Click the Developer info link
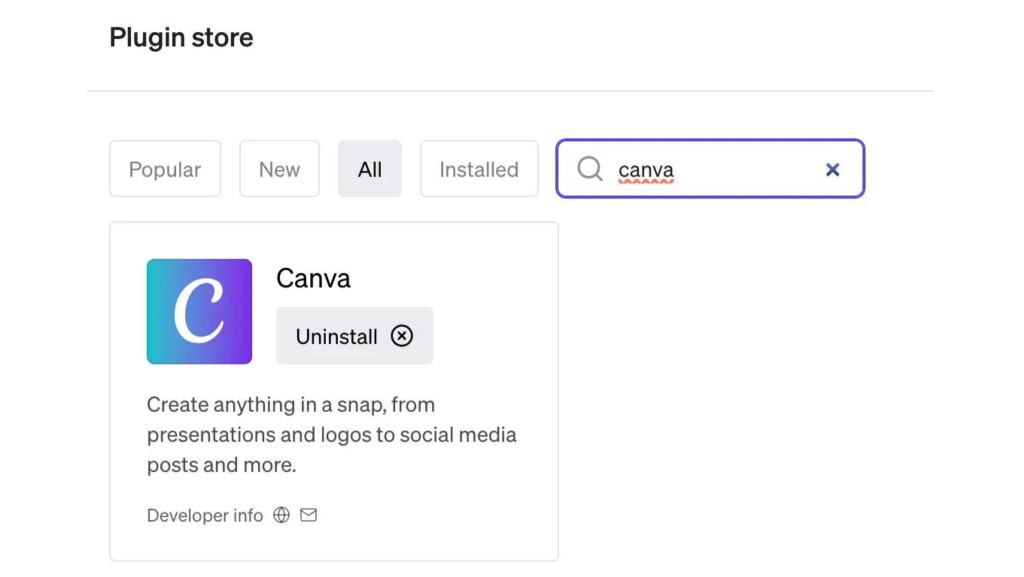 point(204,515)
